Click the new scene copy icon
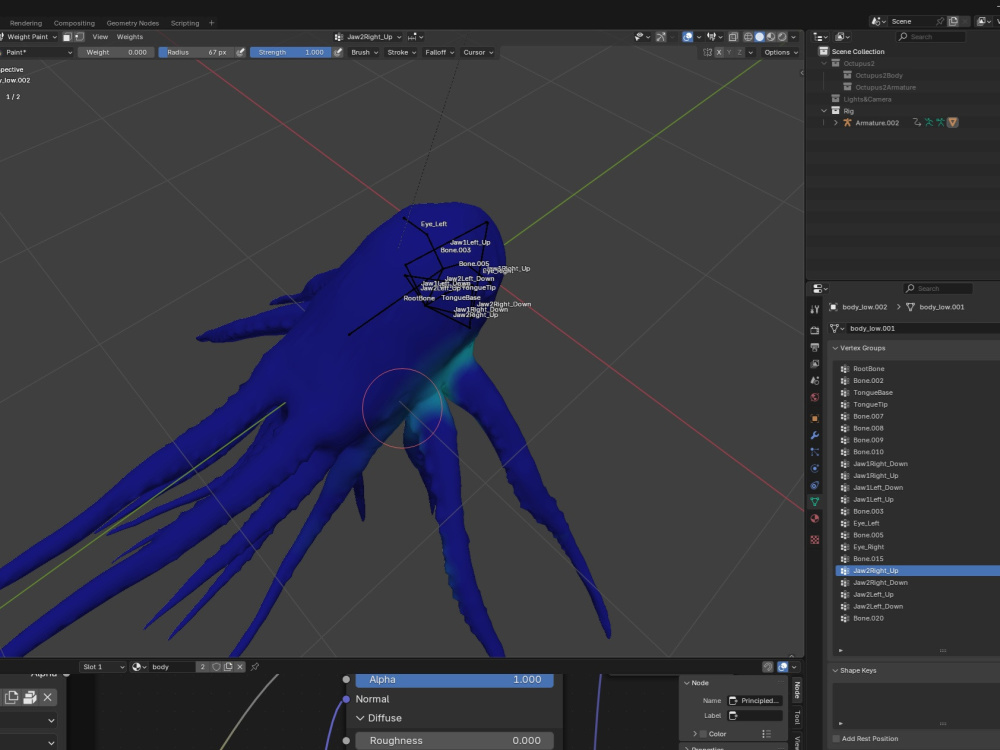Image resolution: width=1000 pixels, height=750 pixels. click(x=953, y=21)
